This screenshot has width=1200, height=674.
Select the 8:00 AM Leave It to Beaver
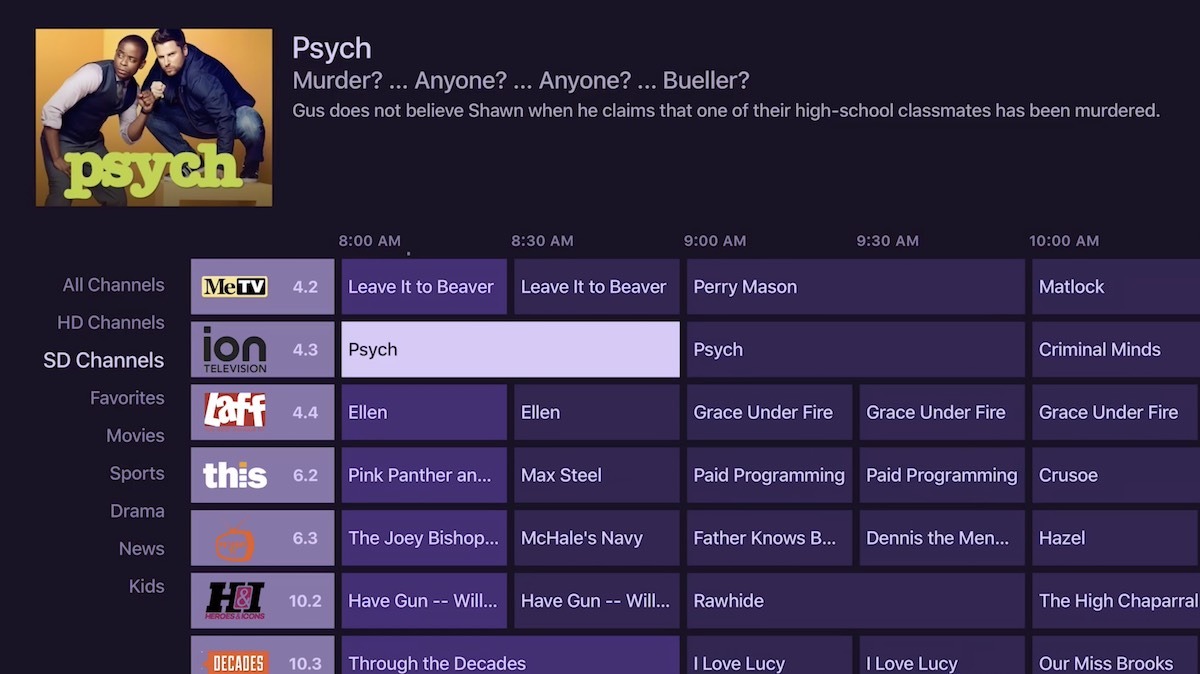[x=424, y=287]
